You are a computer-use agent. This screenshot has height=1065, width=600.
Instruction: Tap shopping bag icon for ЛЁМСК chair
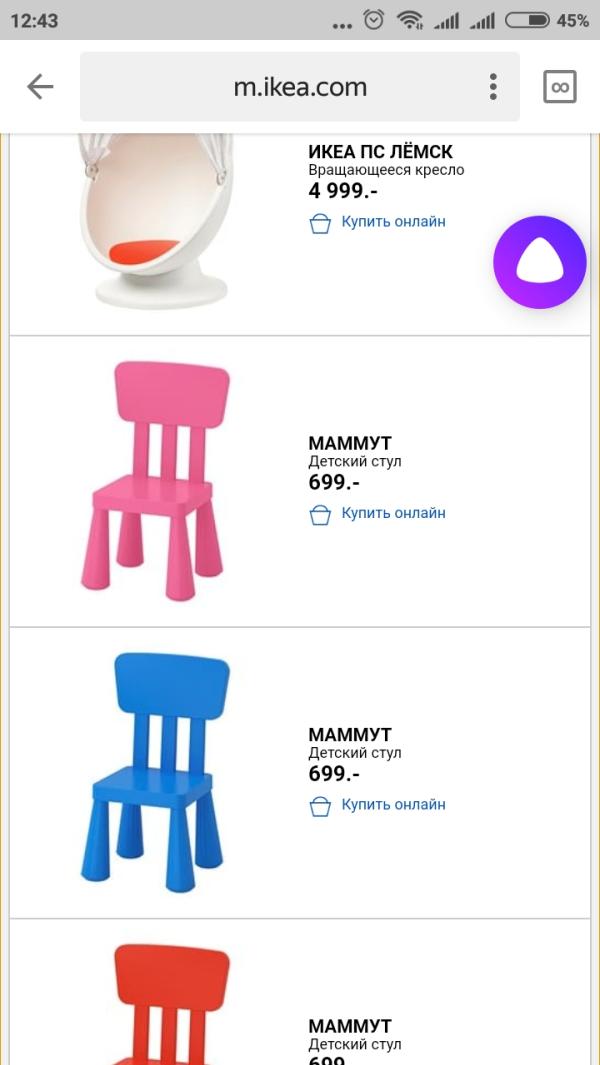pyautogui.click(x=320, y=223)
